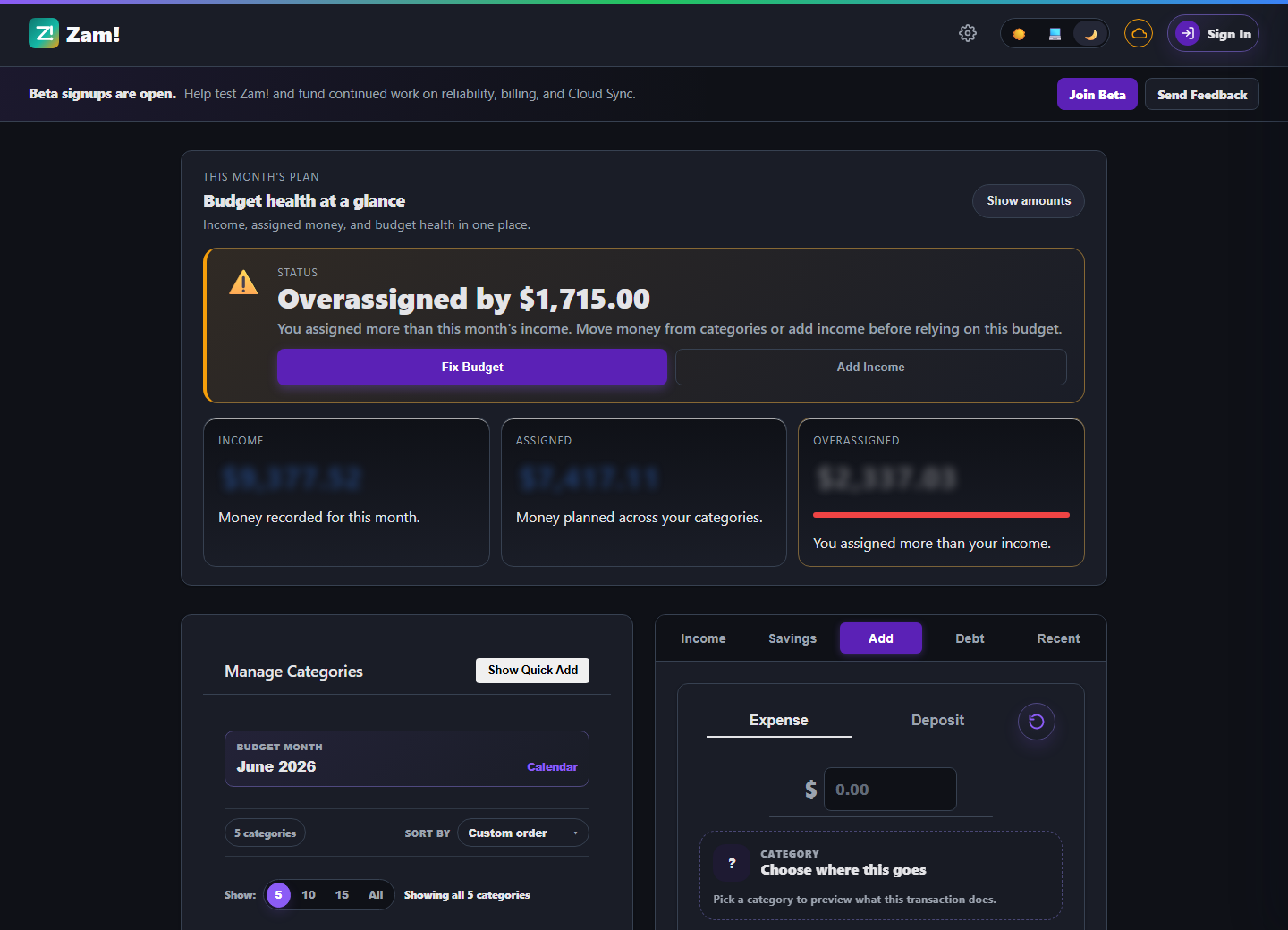
Task: Click the overassigned warning triangle icon
Action: pyautogui.click(x=243, y=283)
